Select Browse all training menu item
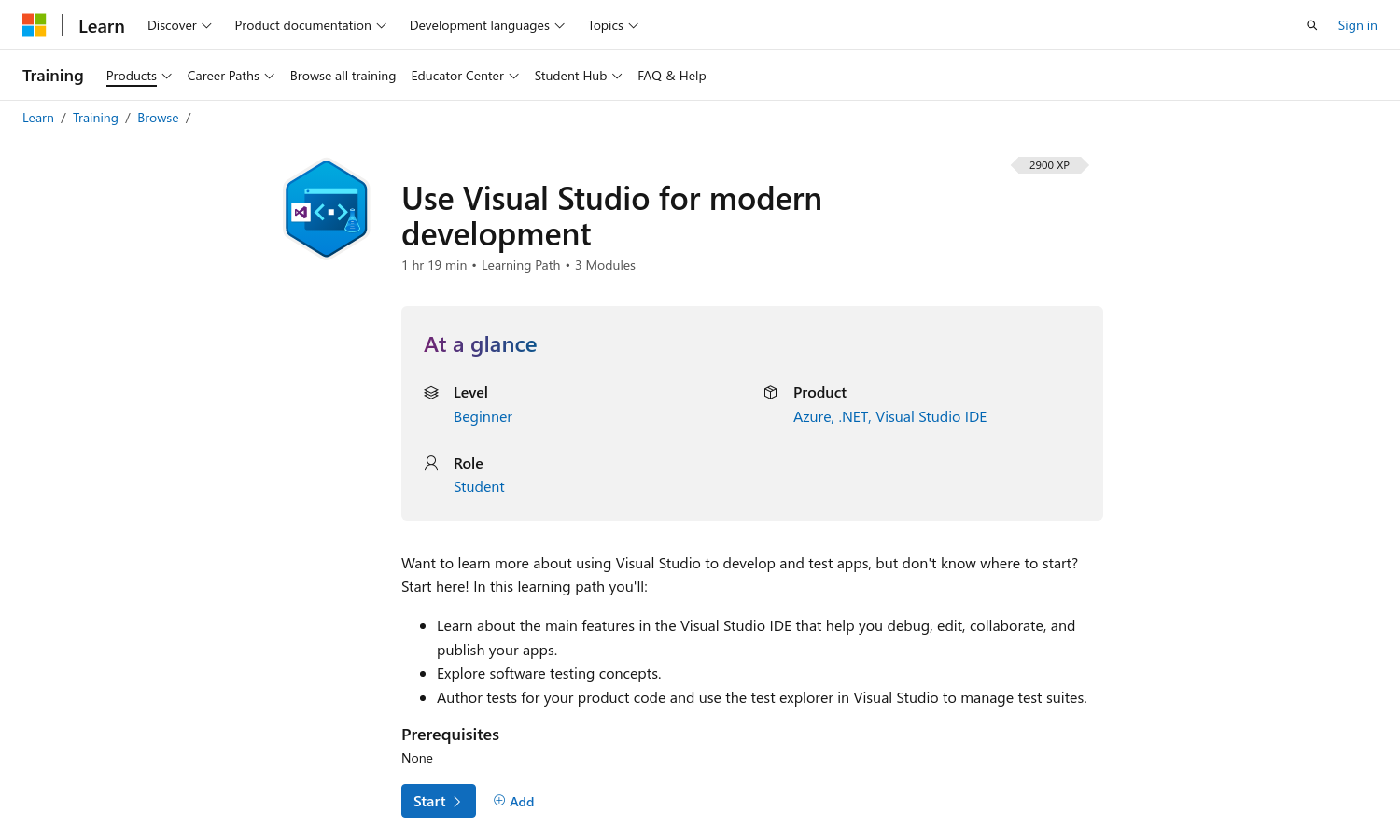Image resolution: width=1400 pixels, height=840 pixels. pos(343,76)
